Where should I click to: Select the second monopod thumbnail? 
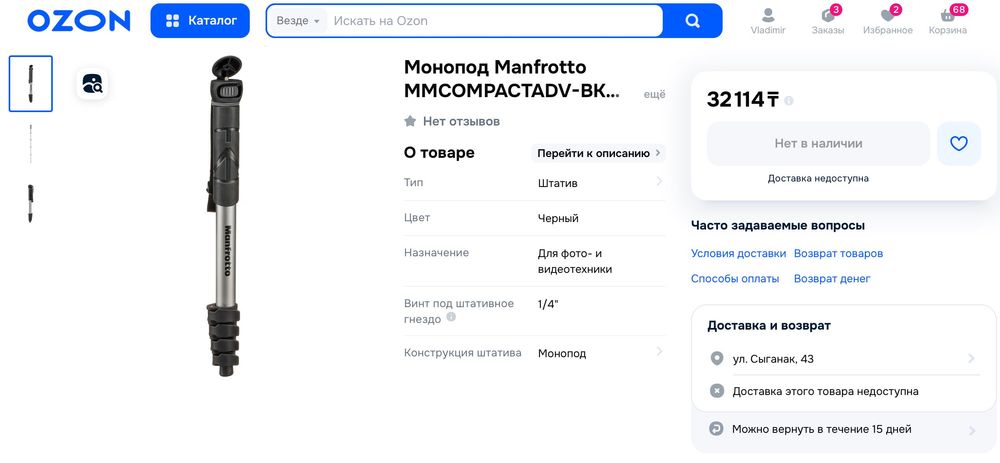[x=31, y=144]
